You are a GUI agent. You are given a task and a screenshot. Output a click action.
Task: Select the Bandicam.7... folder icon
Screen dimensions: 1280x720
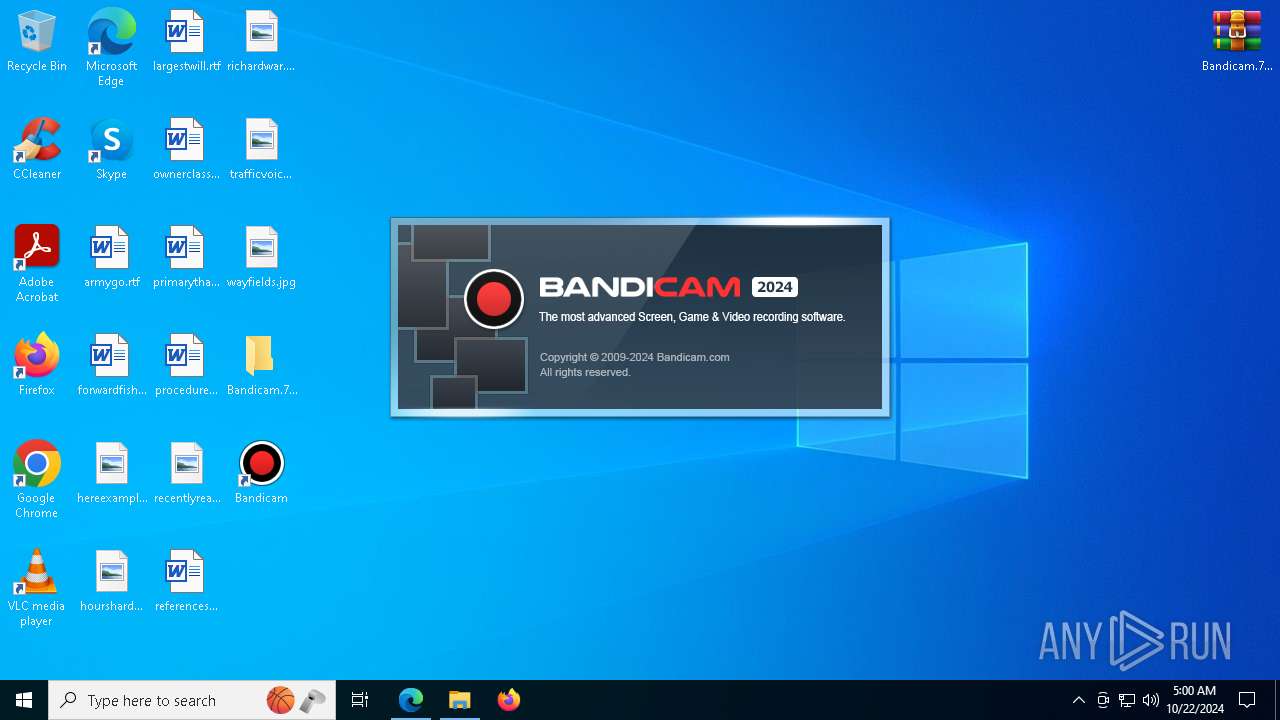(261, 366)
